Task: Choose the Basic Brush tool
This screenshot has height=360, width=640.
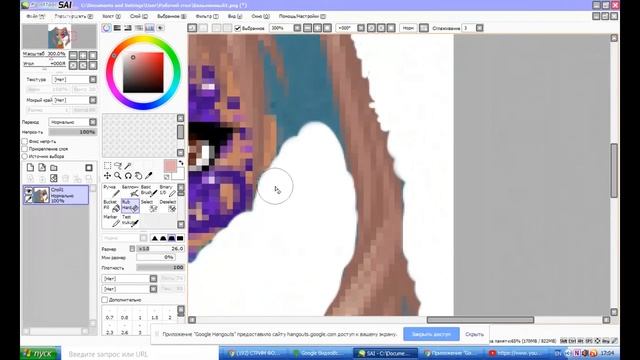Action: [x=149, y=191]
